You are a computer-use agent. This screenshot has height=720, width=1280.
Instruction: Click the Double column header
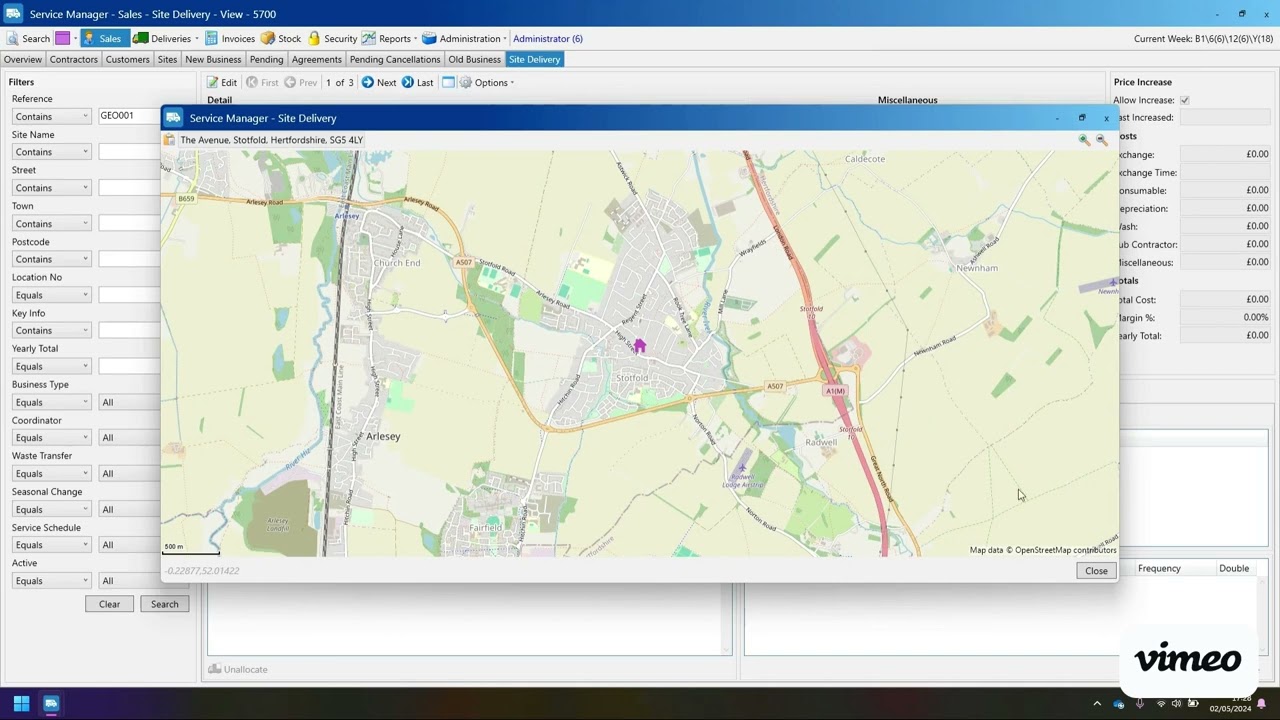1234,568
